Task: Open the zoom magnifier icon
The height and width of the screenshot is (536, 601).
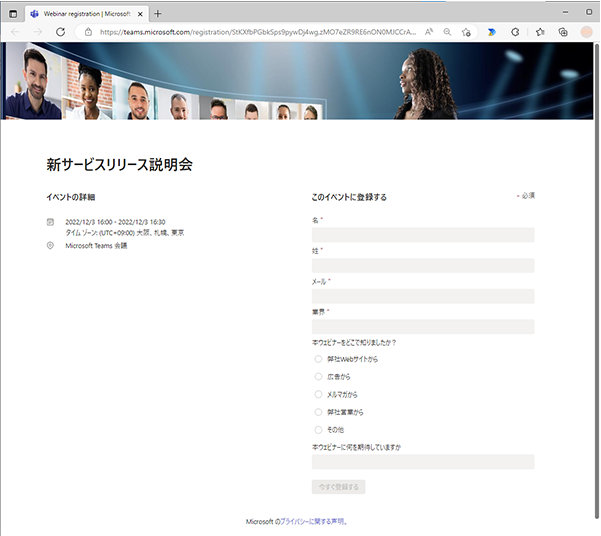Action: 447,32
